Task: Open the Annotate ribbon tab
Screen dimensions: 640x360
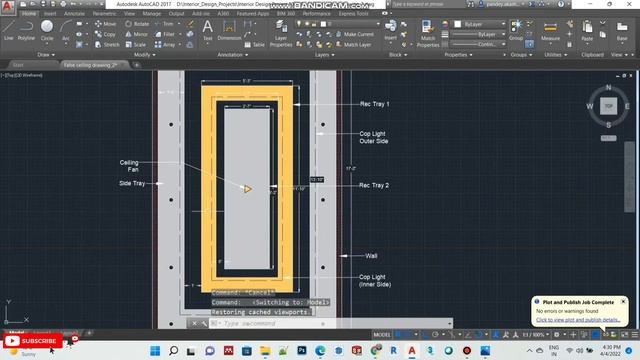Action: (74, 13)
